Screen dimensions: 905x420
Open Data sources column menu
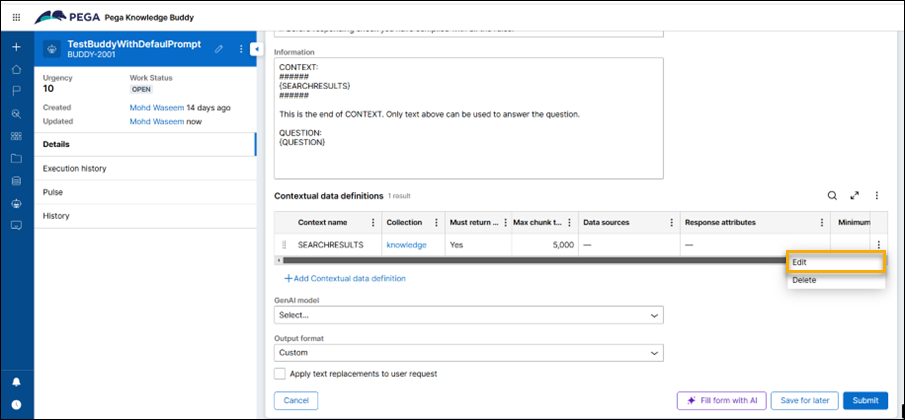(671, 223)
